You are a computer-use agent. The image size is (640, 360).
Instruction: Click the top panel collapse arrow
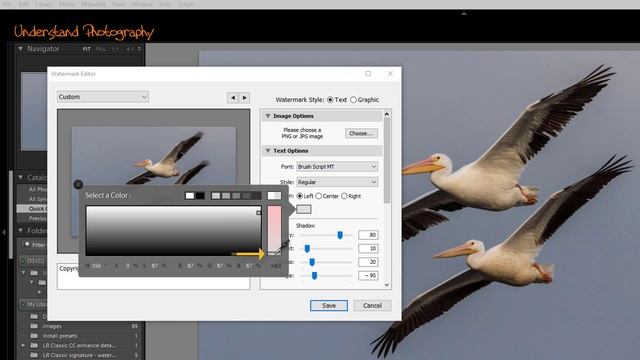[464, 13]
